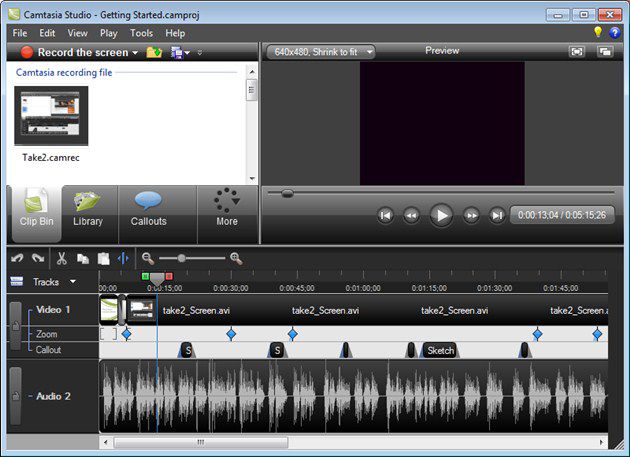Click the Cut scissors icon

pos(61,258)
